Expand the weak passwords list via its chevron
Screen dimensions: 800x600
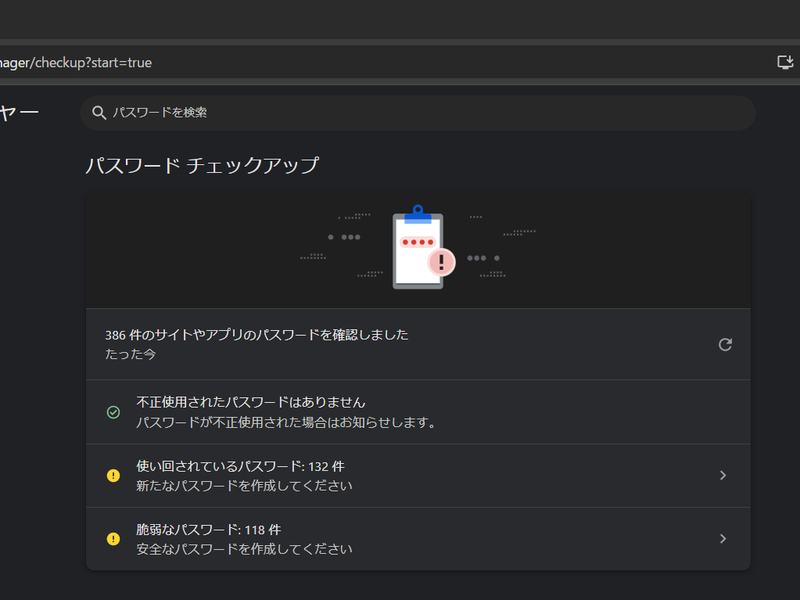(x=723, y=538)
